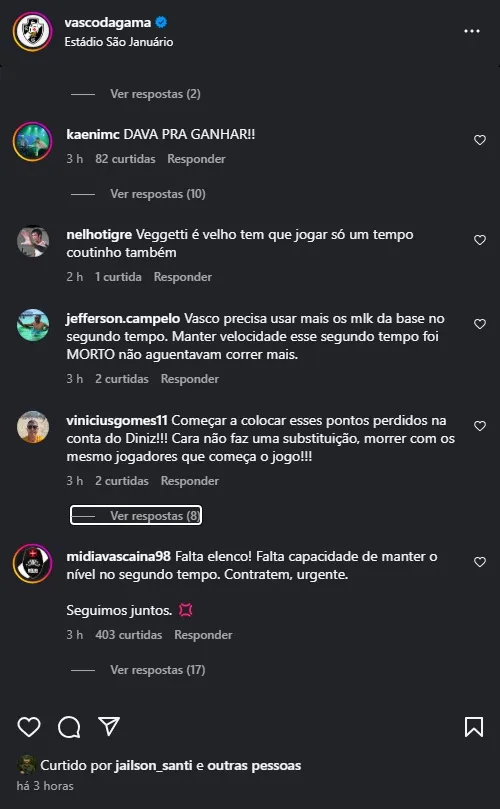The height and width of the screenshot is (809, 500).
Task: View 403 curtidas on midiavascaina98 comment
Action: coord(128,635)
